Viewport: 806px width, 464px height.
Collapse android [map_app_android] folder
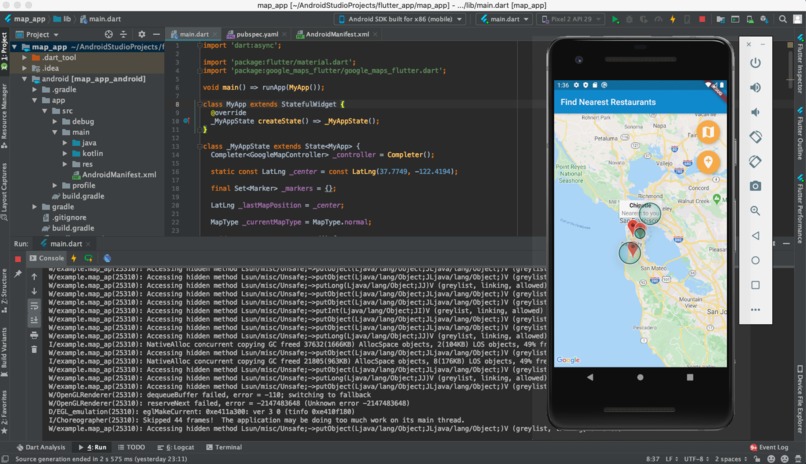tap(24, 79)
